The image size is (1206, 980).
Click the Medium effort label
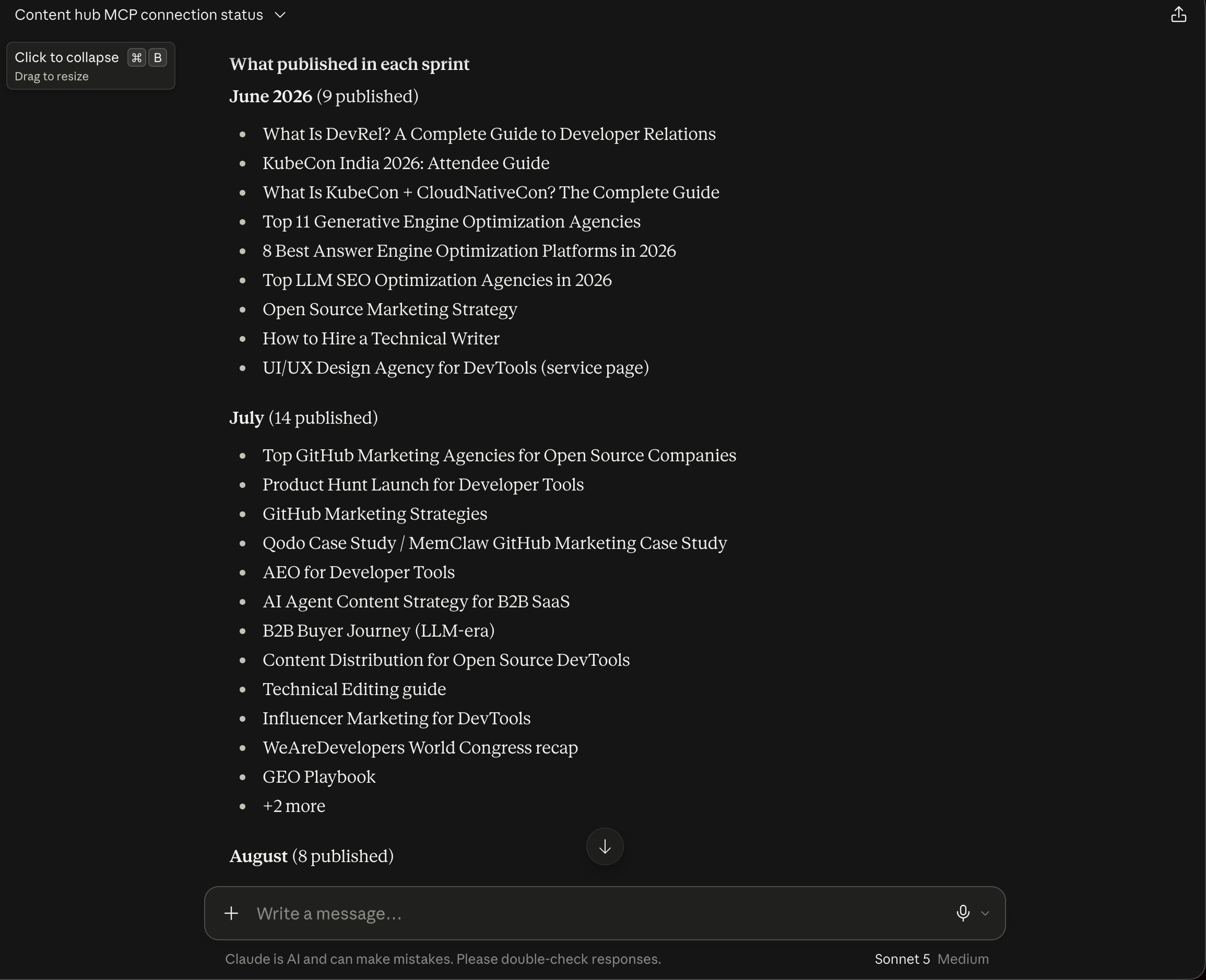963,959
